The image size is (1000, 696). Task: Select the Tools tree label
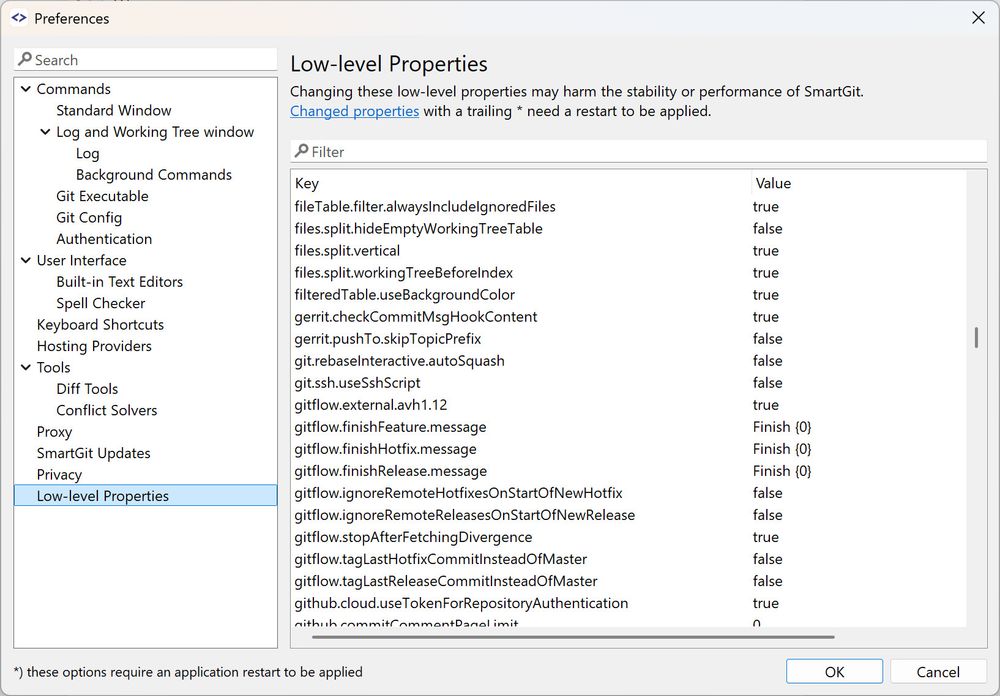point(54,367)
